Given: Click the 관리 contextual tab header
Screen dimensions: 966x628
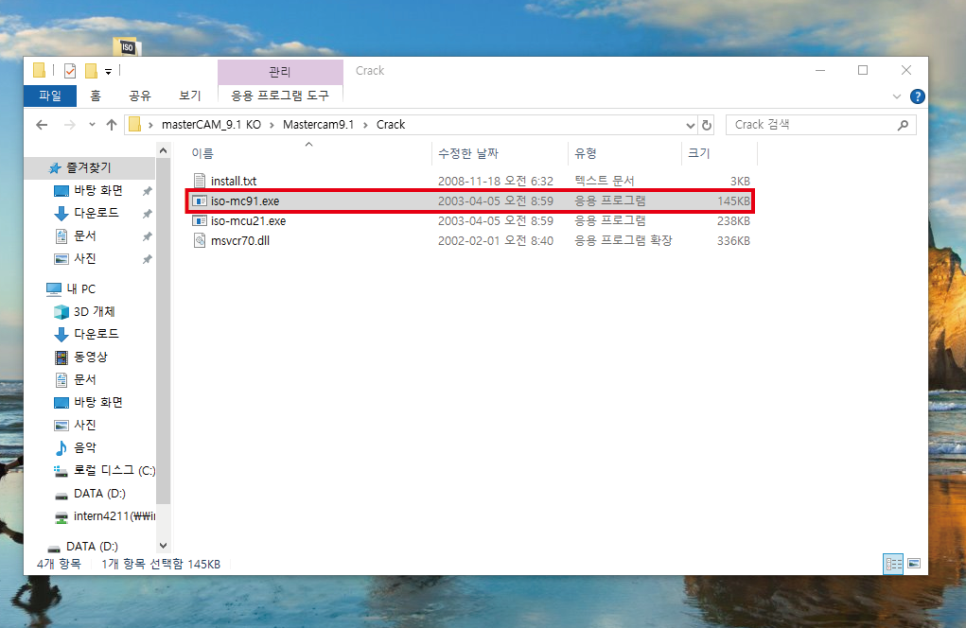Looking at the screenshot, I should point(280,71).
